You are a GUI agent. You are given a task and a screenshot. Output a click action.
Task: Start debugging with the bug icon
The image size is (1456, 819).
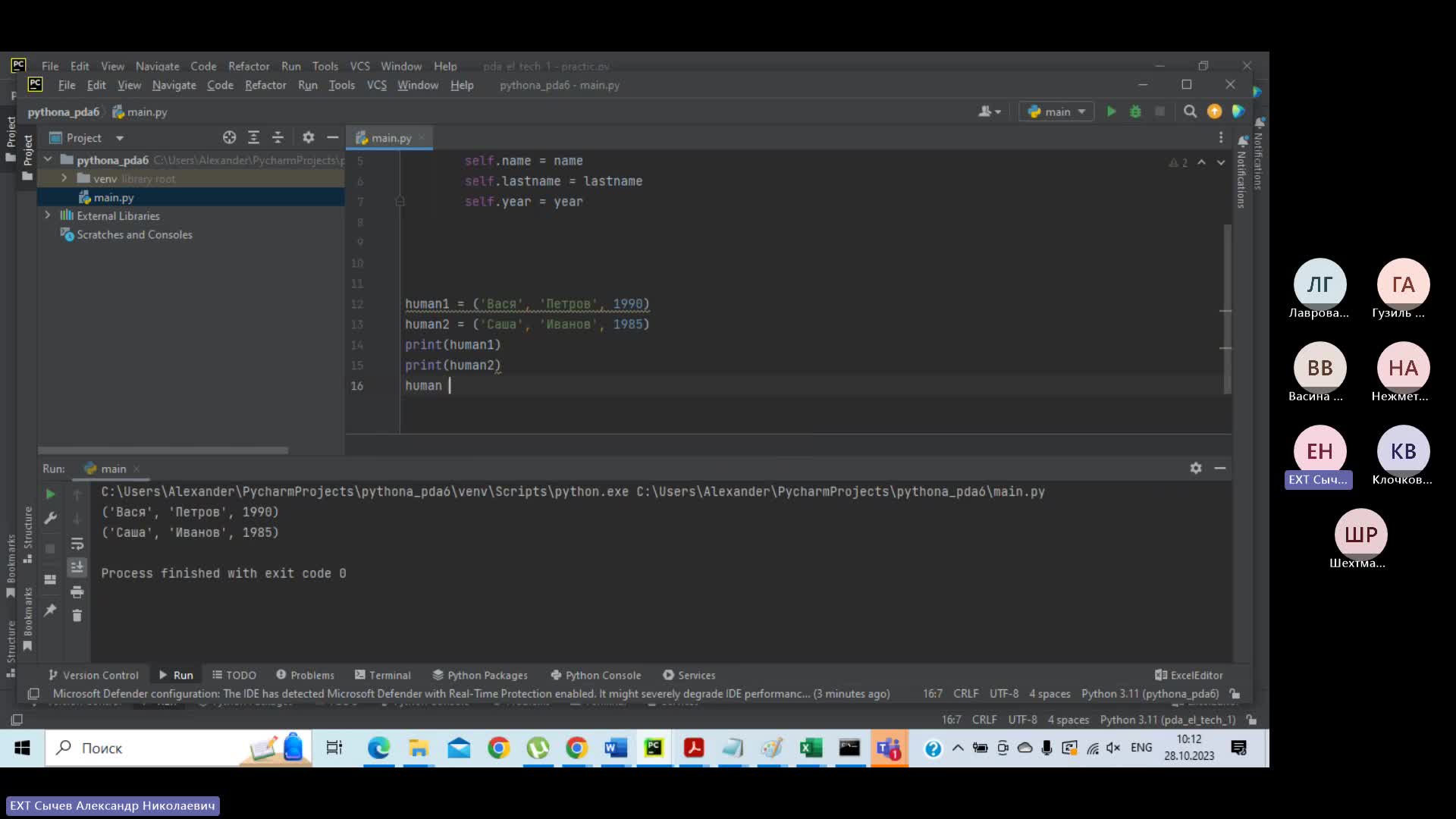click(x=1135, y=111)
